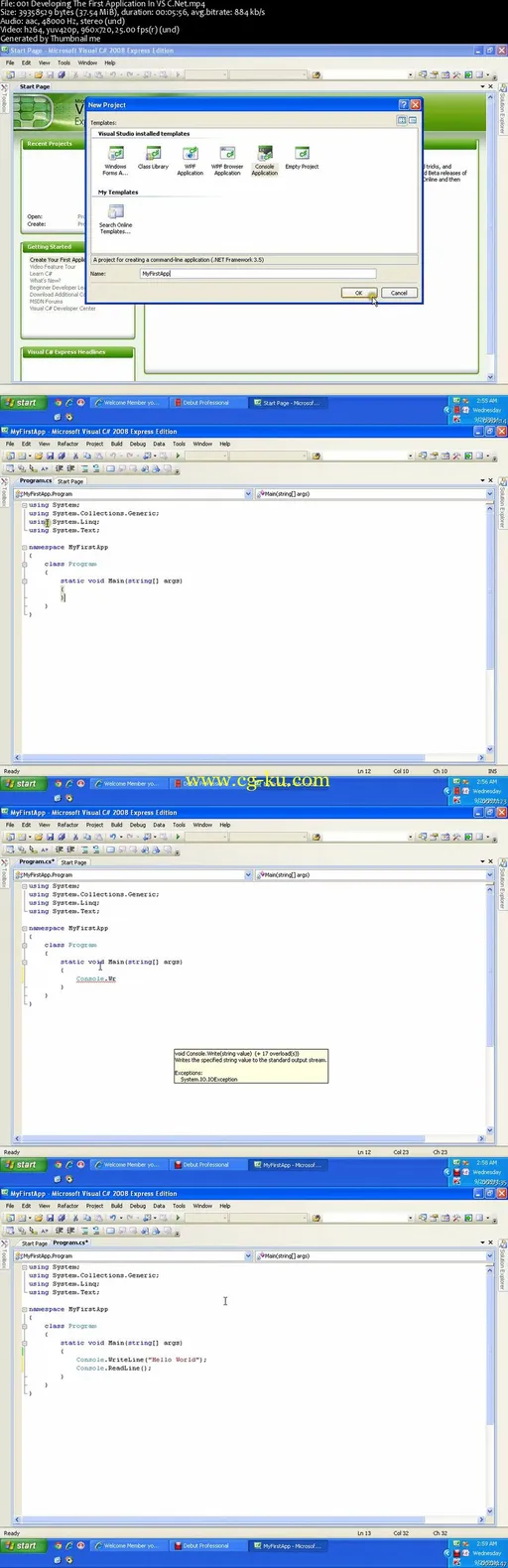The width and height of the screenshot is (508, 1568).
Task: Click the New Project dialog help question-mark button
Action: [403, 104]
